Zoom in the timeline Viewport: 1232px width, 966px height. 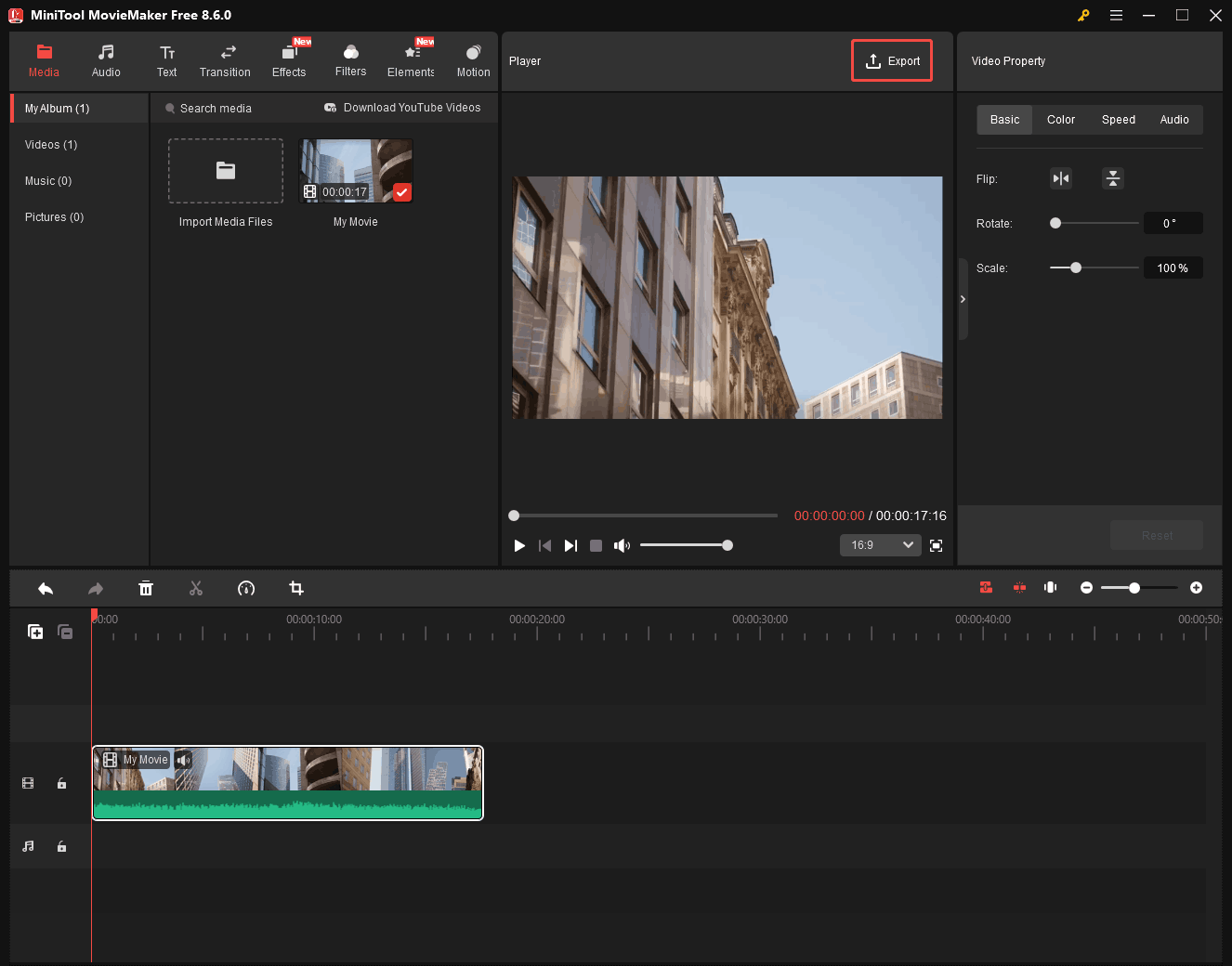coord(1197,588)
